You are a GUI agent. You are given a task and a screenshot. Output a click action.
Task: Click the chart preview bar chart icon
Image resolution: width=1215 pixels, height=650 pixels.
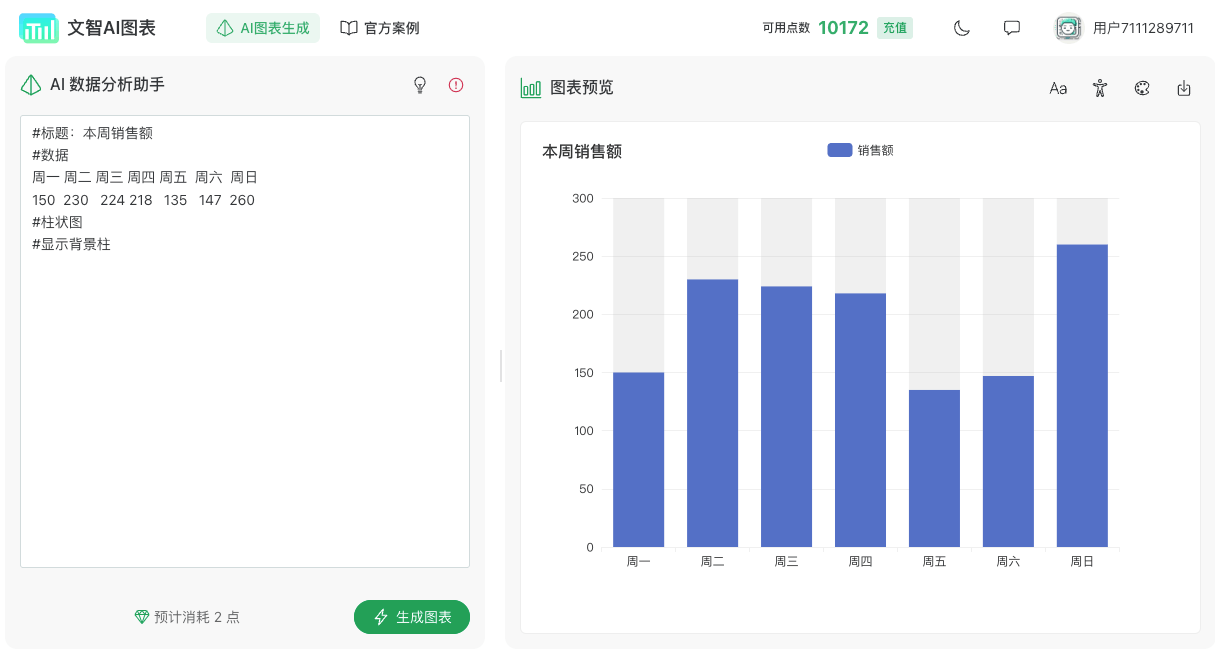tap(531, 88)
